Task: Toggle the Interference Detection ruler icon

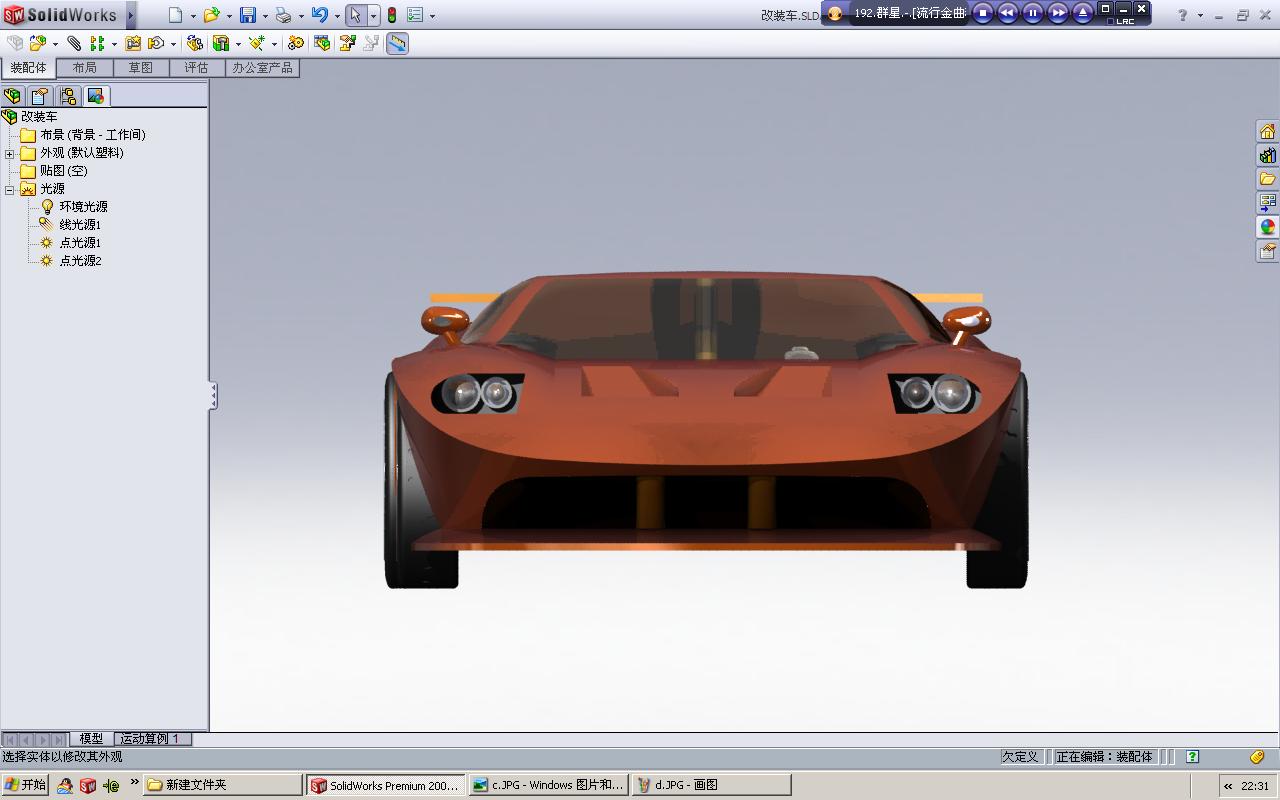Action: [397, 43]
